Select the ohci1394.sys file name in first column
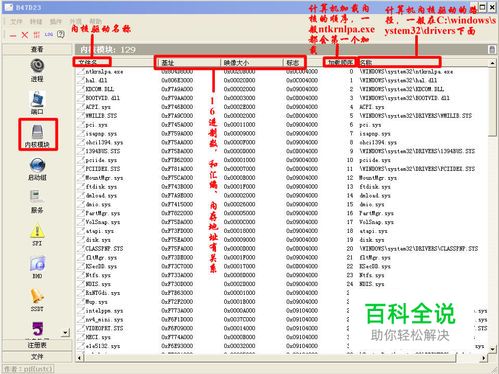Viewport: 499px width, 374px height. (x=104, y=142)
